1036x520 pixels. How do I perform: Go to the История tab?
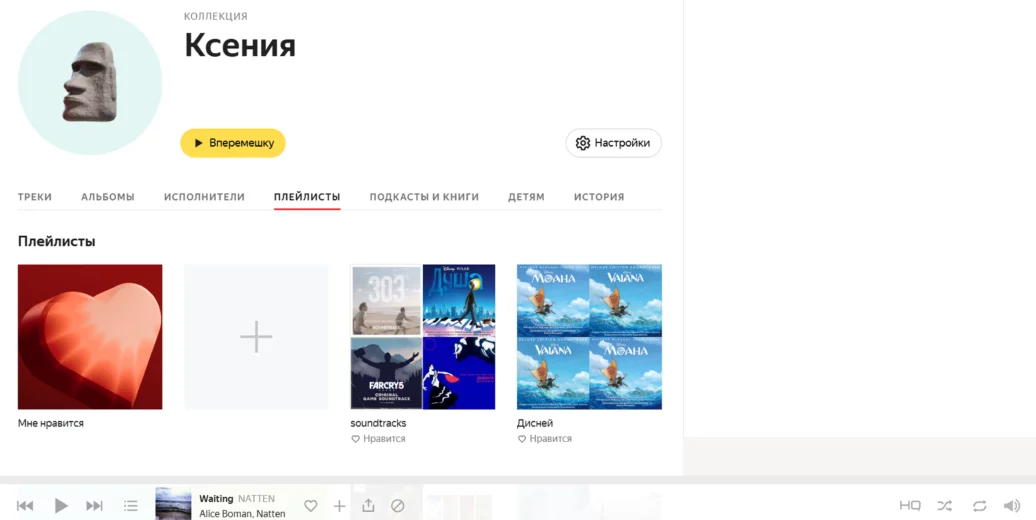(x=599, y=197)
